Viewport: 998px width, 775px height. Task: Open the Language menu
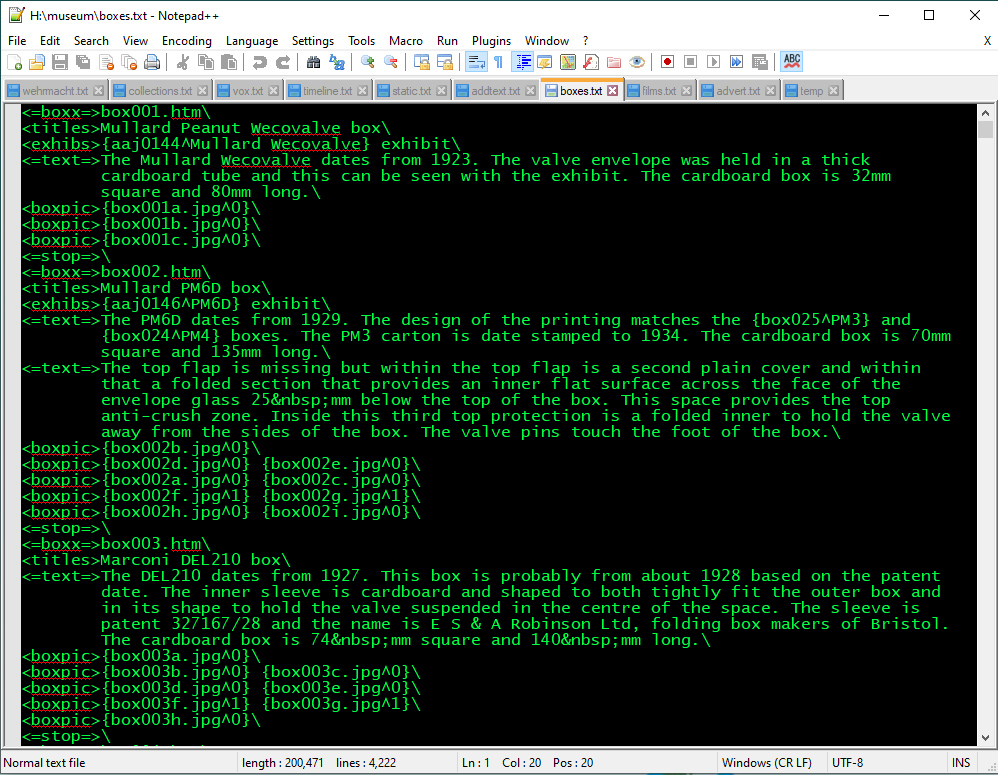(252, 41)
